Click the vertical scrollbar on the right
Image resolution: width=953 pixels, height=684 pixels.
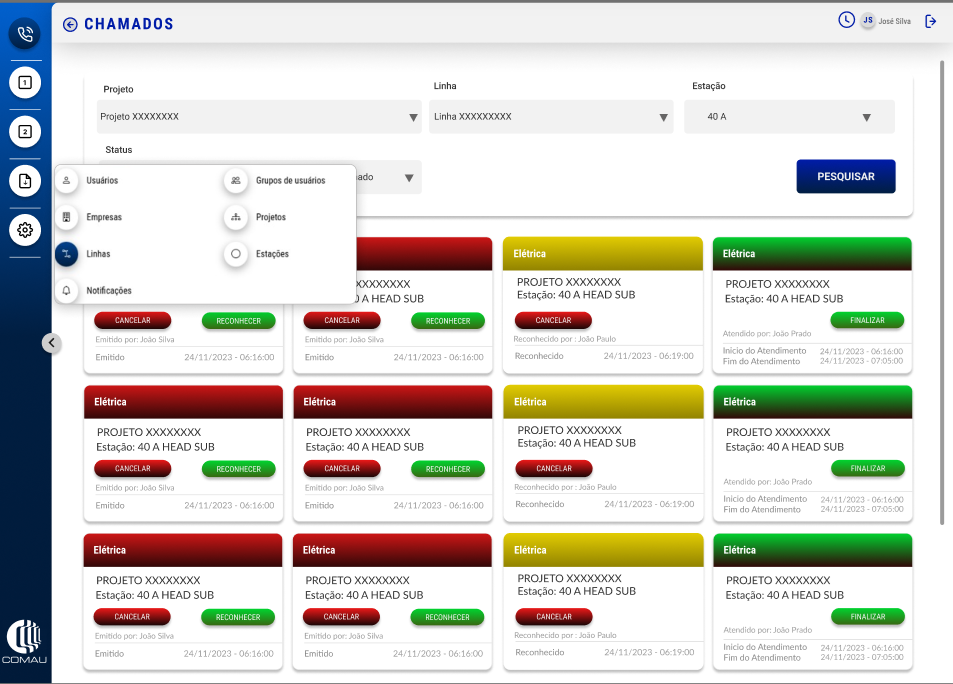[x=942, y=290]
